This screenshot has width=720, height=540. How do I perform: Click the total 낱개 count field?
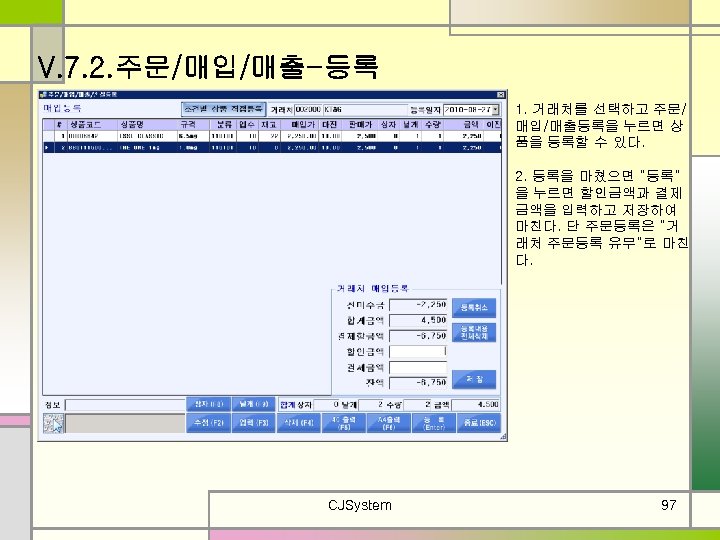(371, 405)
